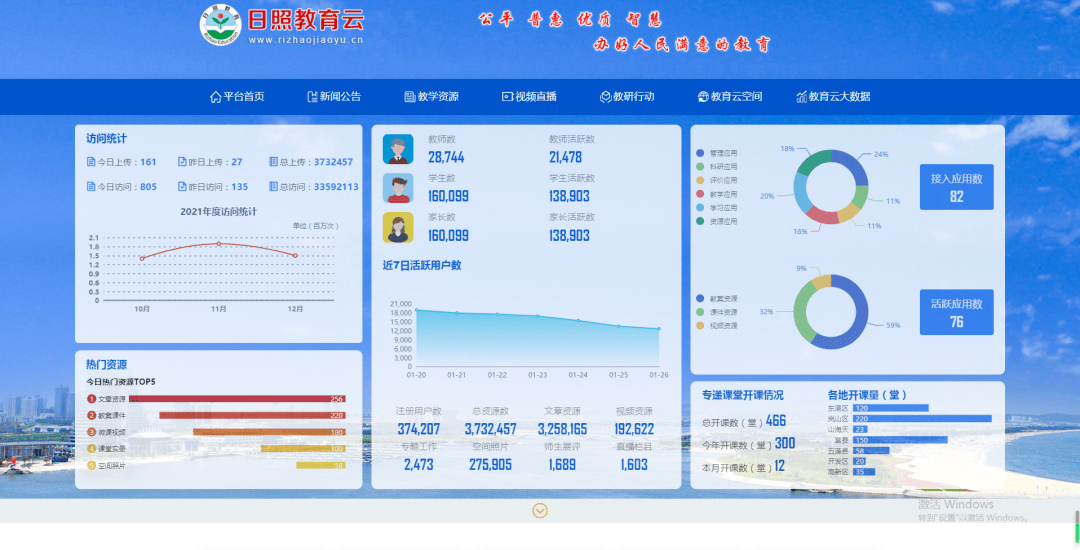
Task: Toggle 管理应用 legend item
Action: 717,154
